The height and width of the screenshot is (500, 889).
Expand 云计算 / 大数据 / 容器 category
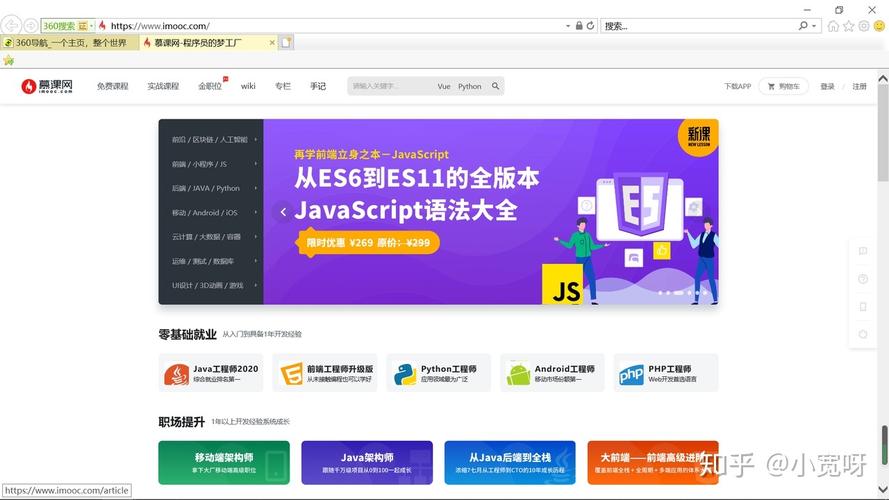211,237
